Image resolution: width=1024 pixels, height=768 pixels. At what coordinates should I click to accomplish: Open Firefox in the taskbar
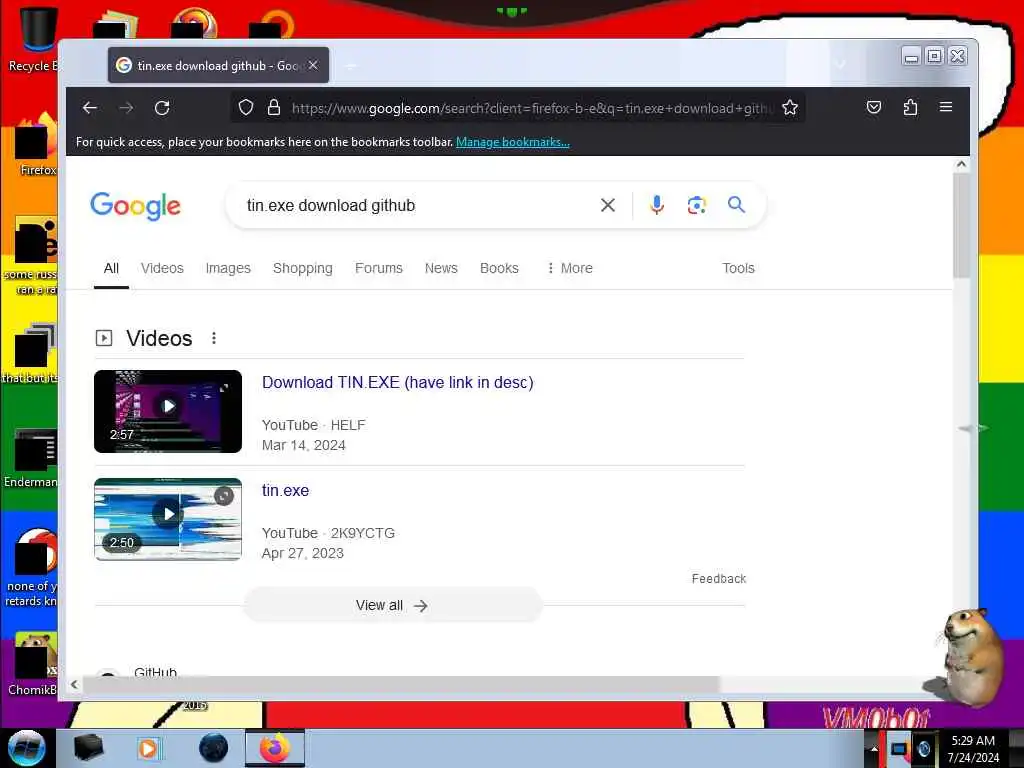275,748
